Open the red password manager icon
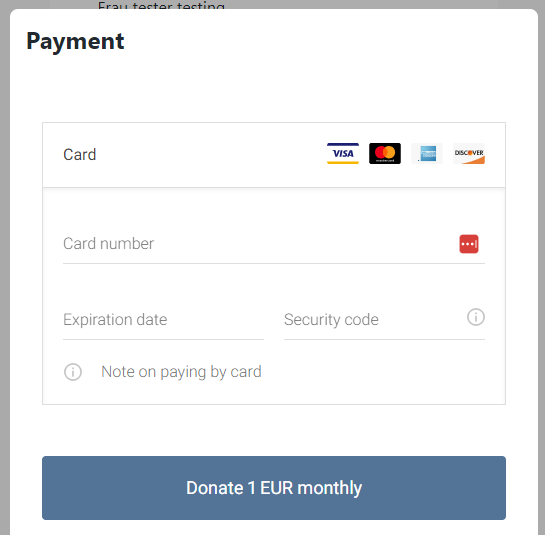 (x=469, y=244)
